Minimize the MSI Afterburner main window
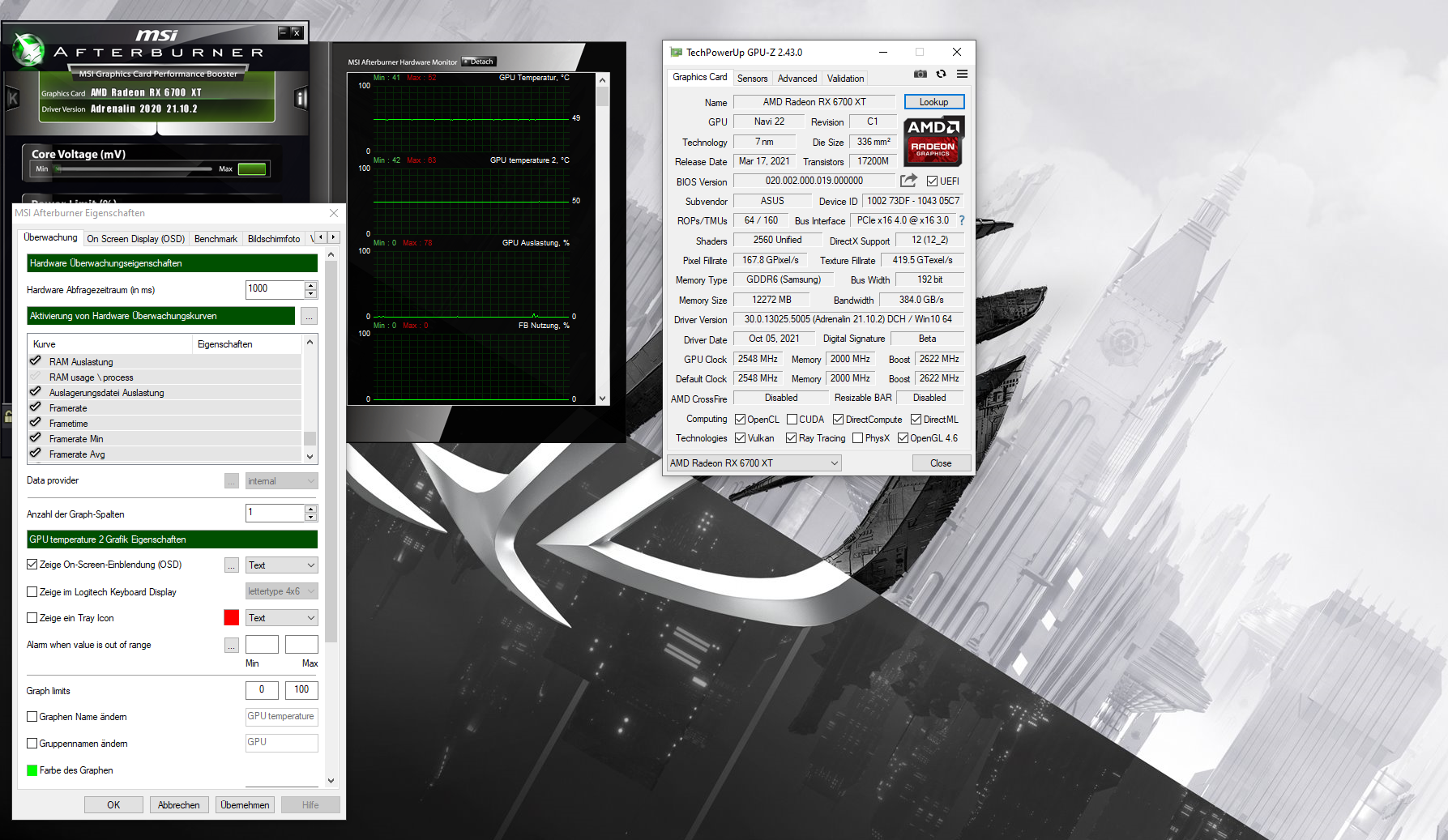The image size is (1448, 840). (283, 32)
